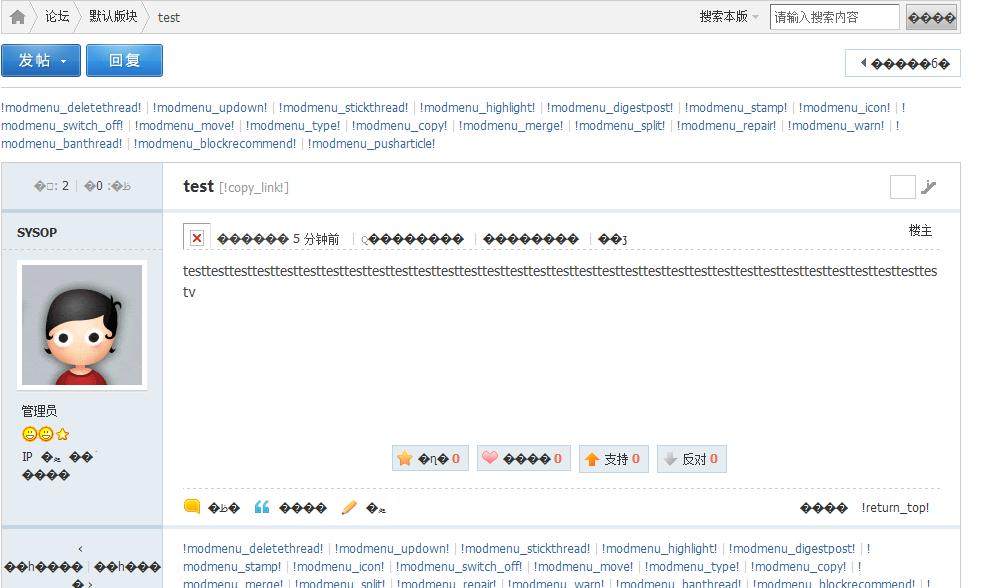
Task: Open the test breadcrumb link
Action: click(x=168, y=18)
